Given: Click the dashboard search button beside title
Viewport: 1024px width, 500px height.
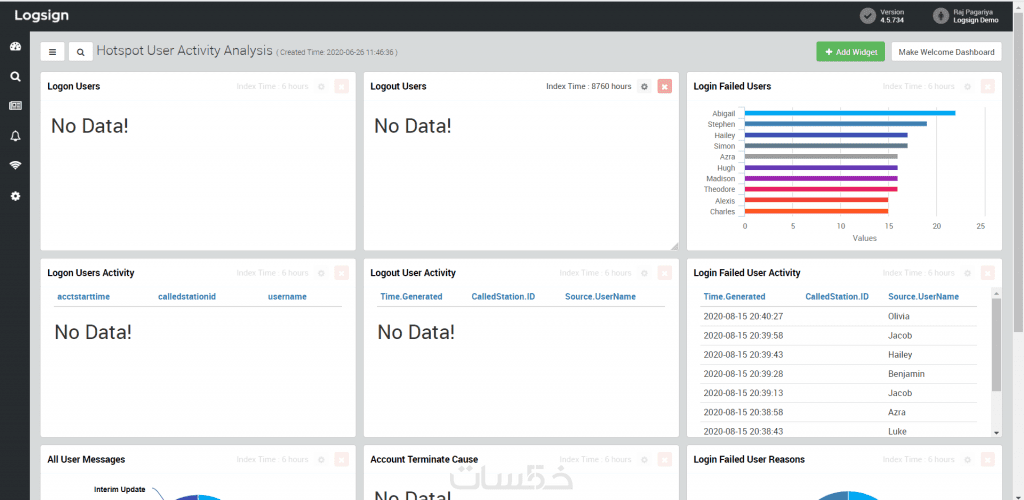Looking at the screenshot, I should tap(81, 52).
